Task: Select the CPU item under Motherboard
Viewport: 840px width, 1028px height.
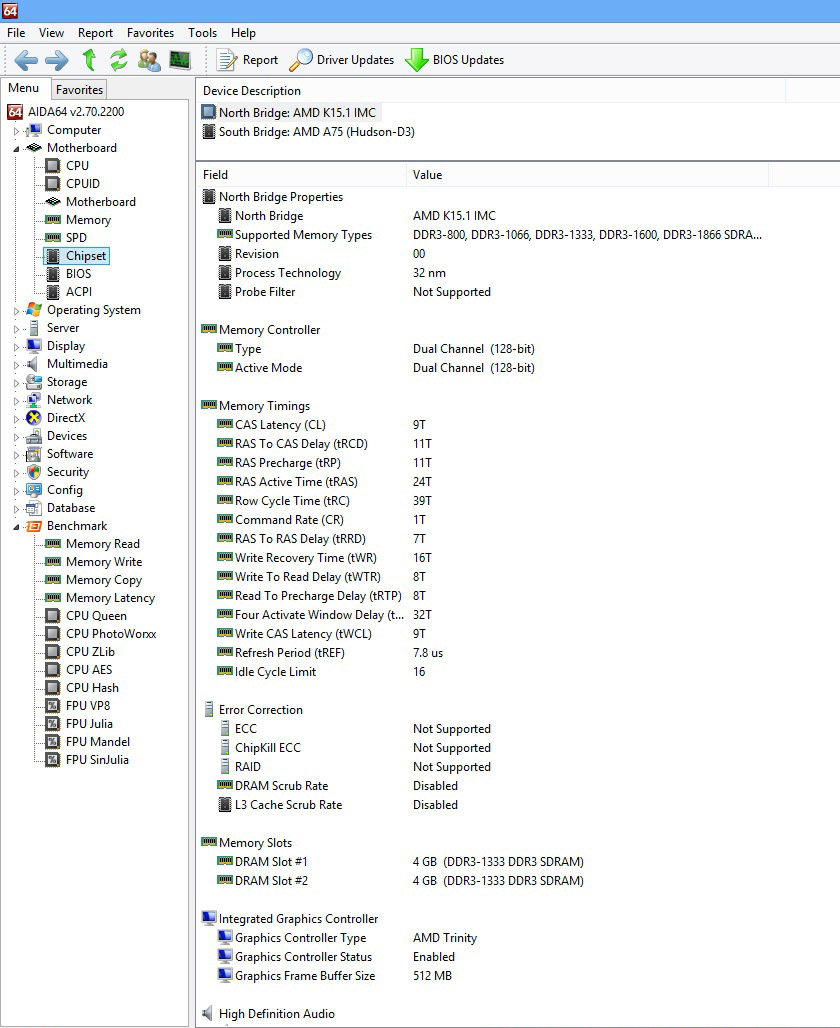Action: [77, 166]
